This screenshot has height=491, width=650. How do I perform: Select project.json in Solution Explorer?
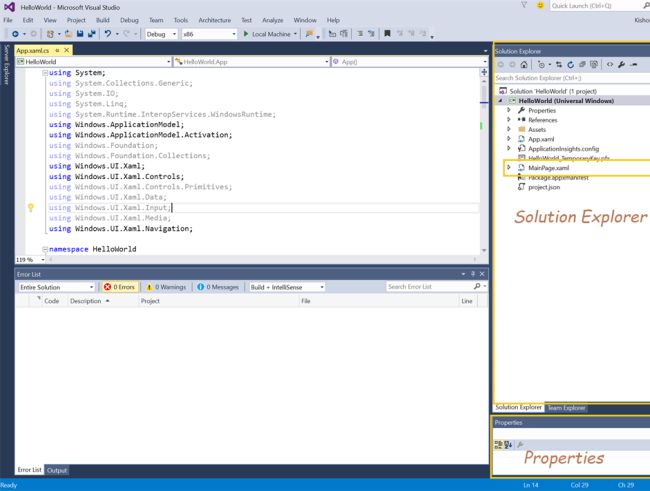click(x=544, y=187)
